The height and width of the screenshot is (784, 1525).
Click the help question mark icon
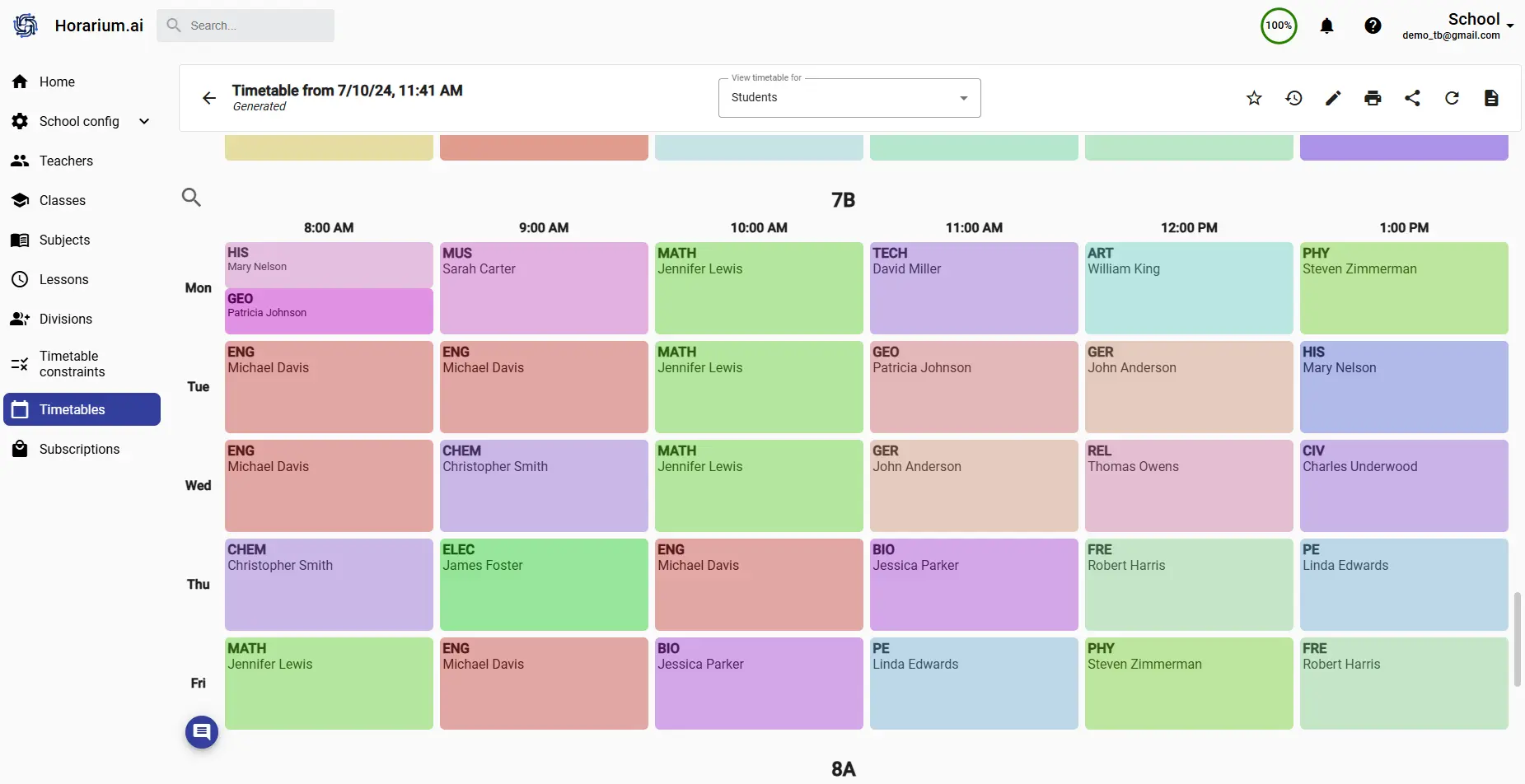click(1373, 26)
